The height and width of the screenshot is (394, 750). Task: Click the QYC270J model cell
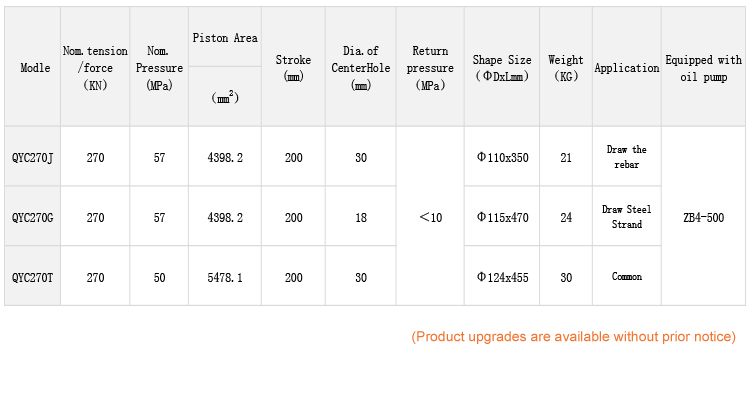pyautogui.click(x=33, y=156)
